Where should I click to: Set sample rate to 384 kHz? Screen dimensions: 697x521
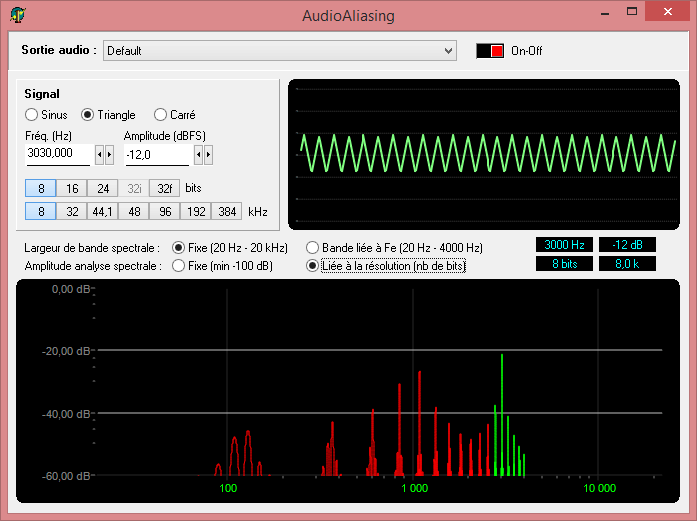point(227,211)
